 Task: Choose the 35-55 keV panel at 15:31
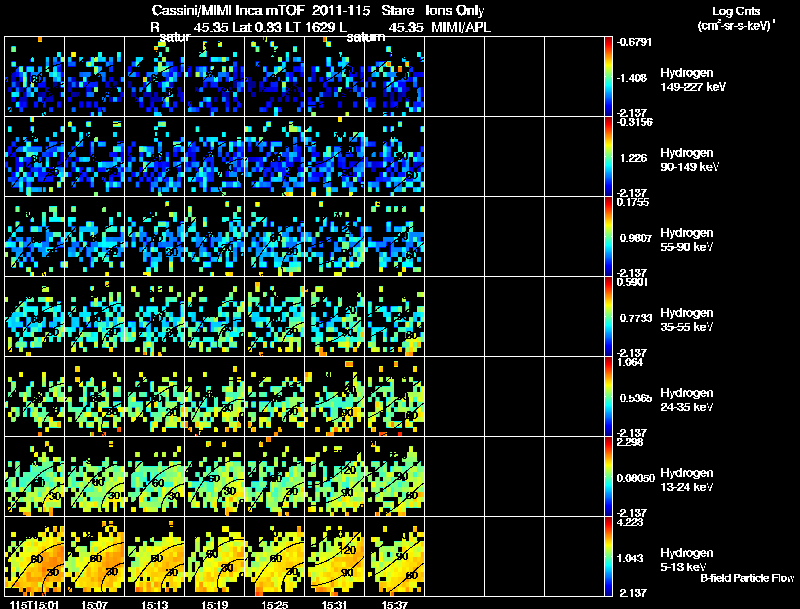(334, 317)
